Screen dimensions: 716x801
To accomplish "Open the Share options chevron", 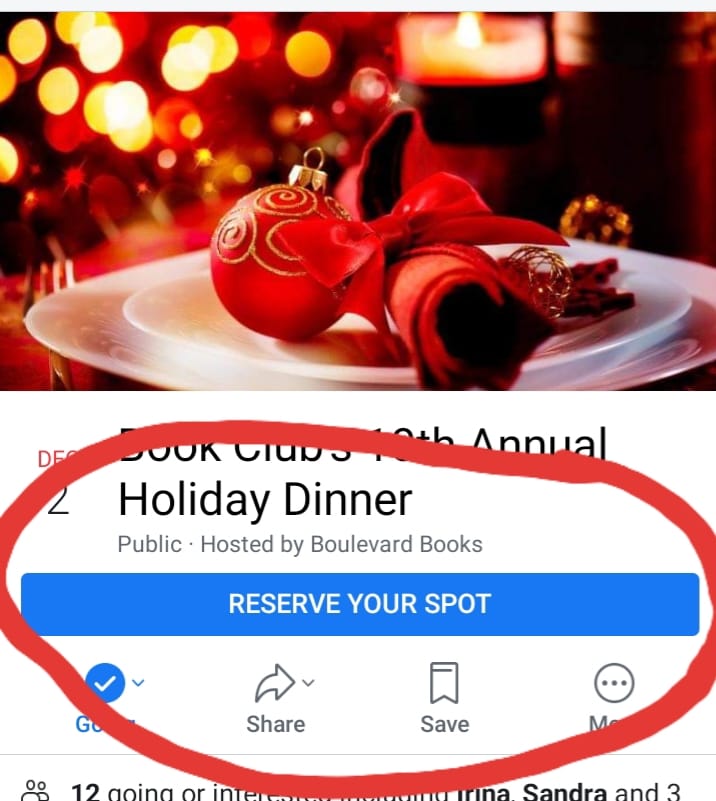I will click(x=308, y=682).
